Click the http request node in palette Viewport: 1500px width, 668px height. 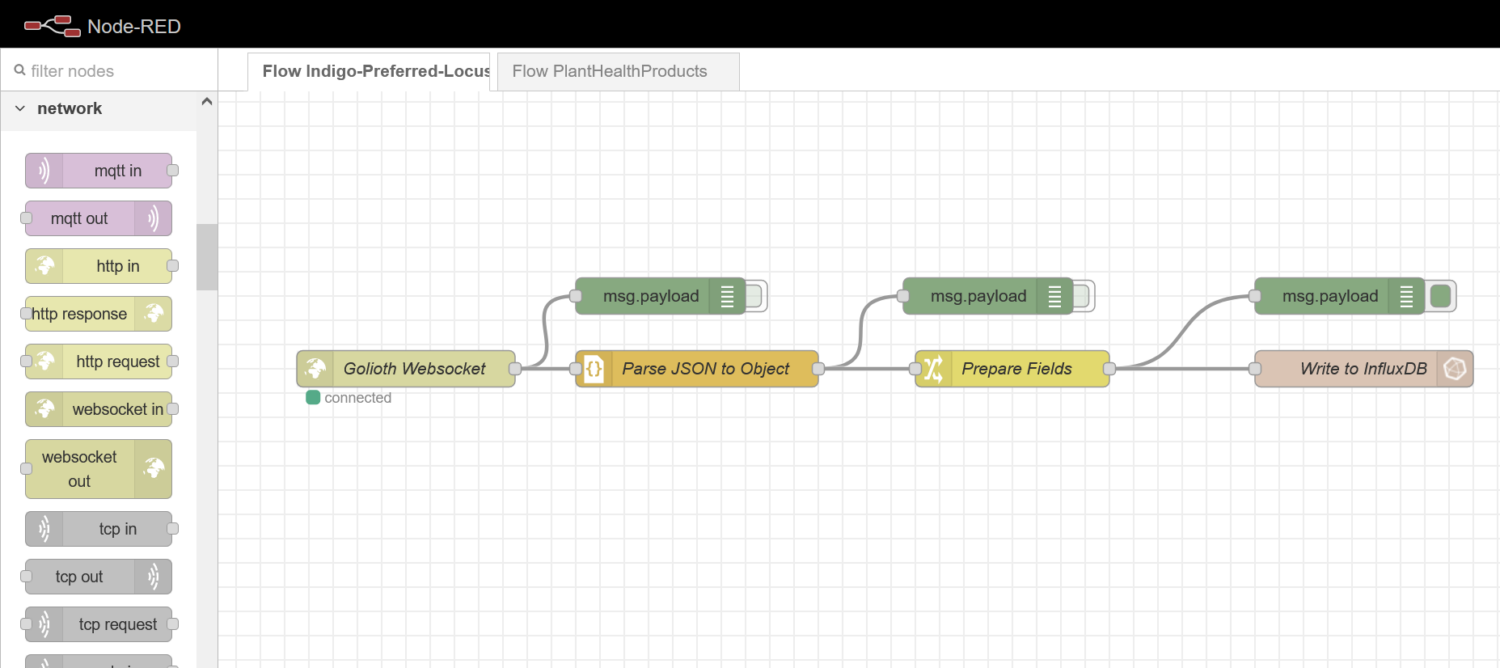[98, 361]
